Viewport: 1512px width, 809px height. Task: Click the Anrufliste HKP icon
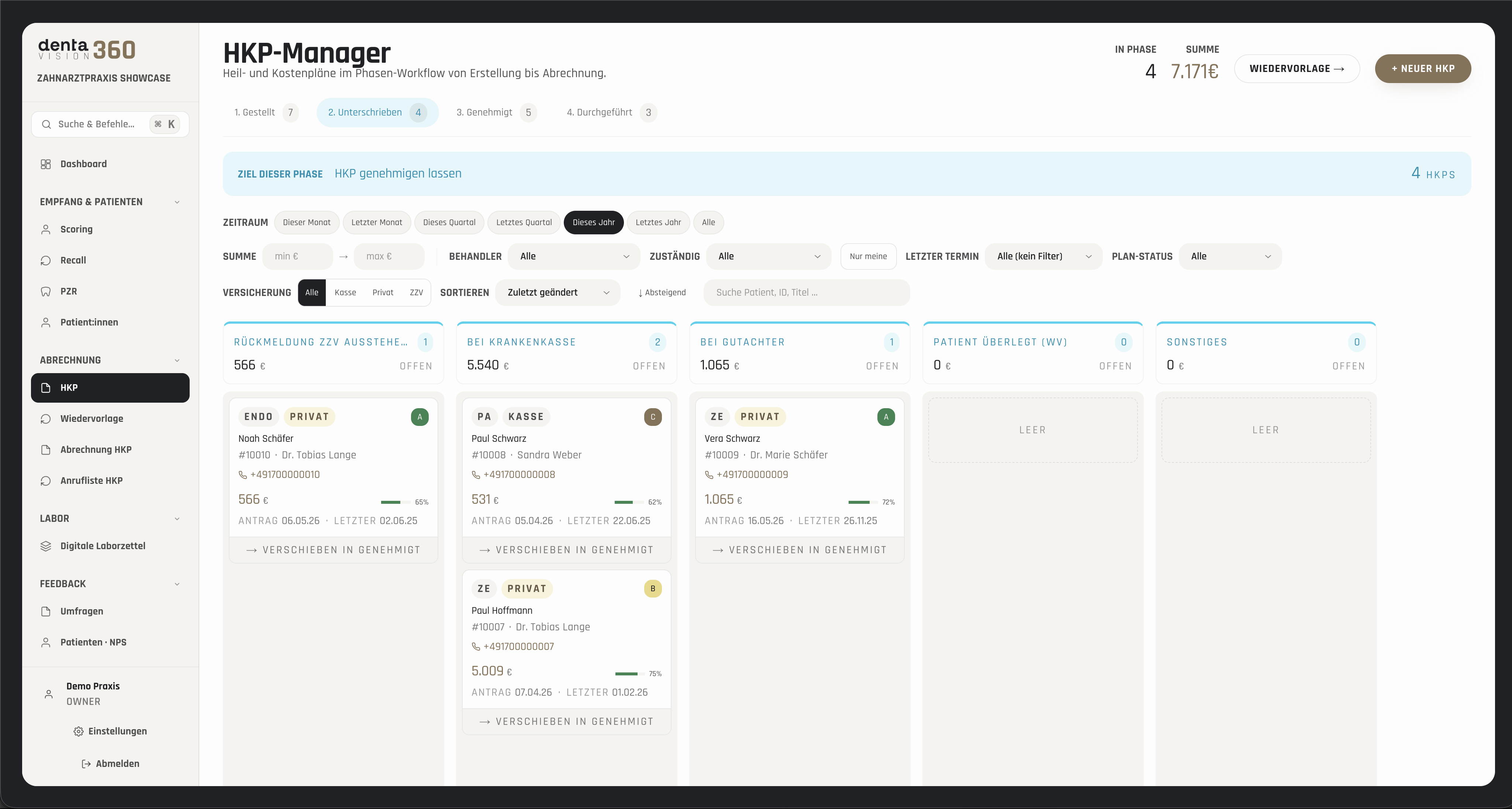[x=45, y=480]
